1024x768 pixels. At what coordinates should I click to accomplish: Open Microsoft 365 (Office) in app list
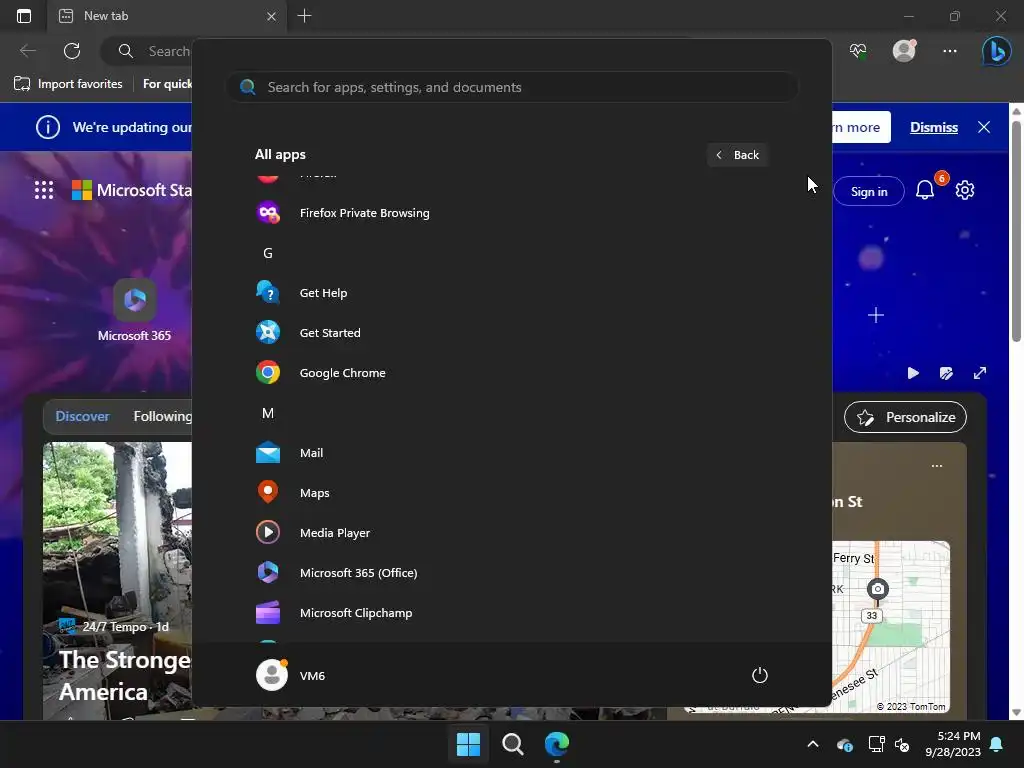(511, 573)
